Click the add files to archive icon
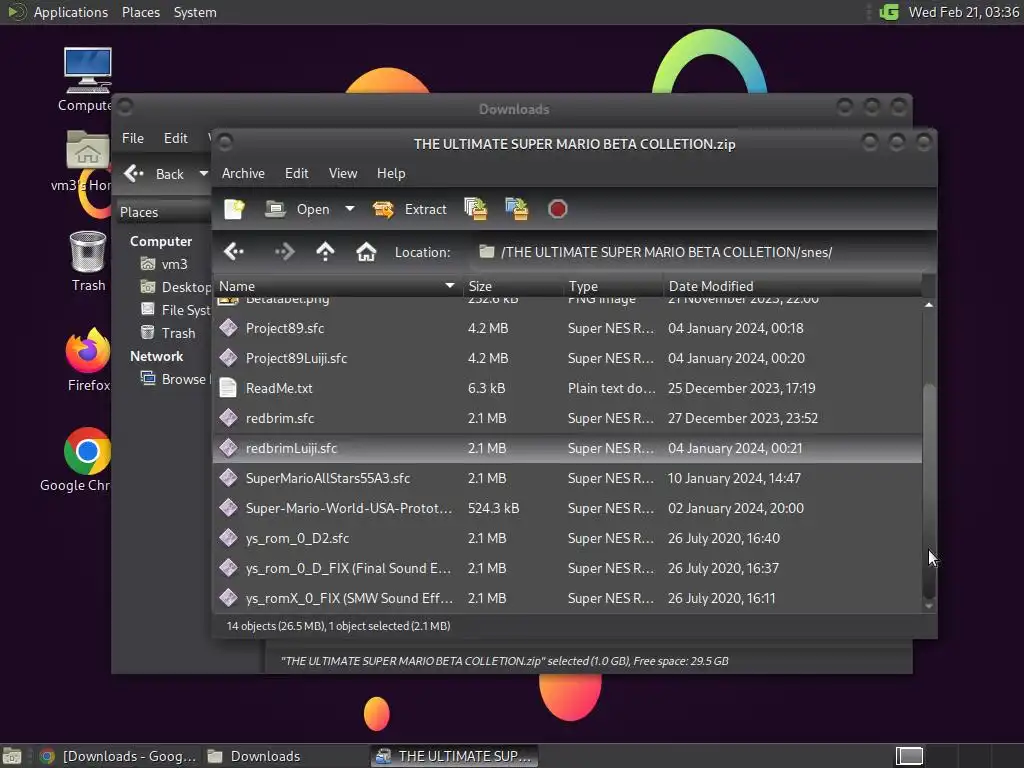Image resolution: width=1024 pixels, height=768 pixels. click(x=475, y=209)
